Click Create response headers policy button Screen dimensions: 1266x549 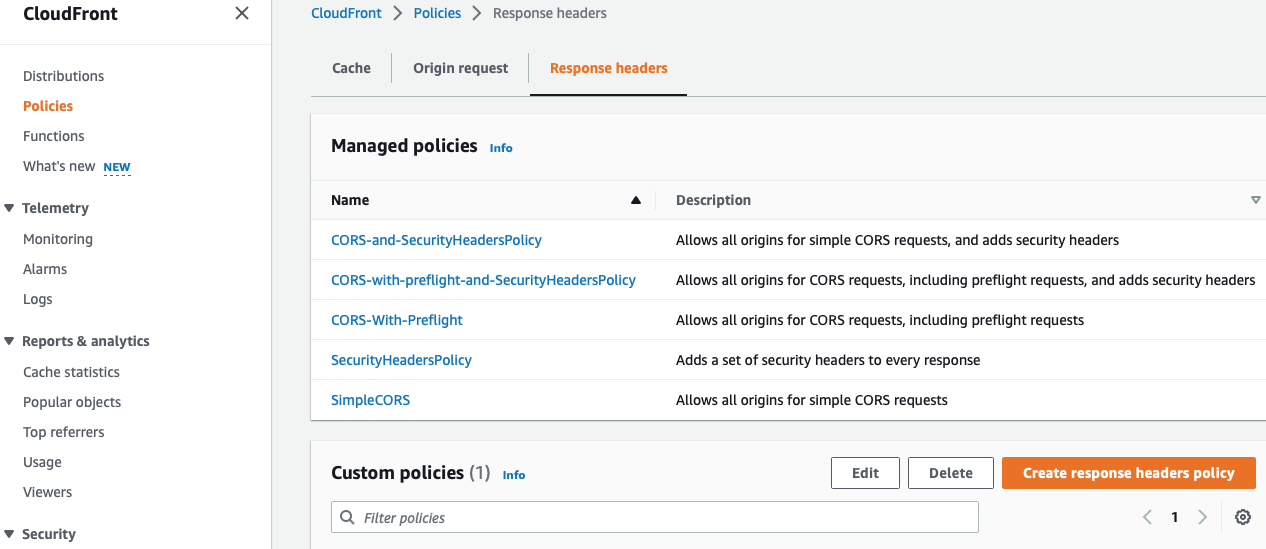[1129, 473]
